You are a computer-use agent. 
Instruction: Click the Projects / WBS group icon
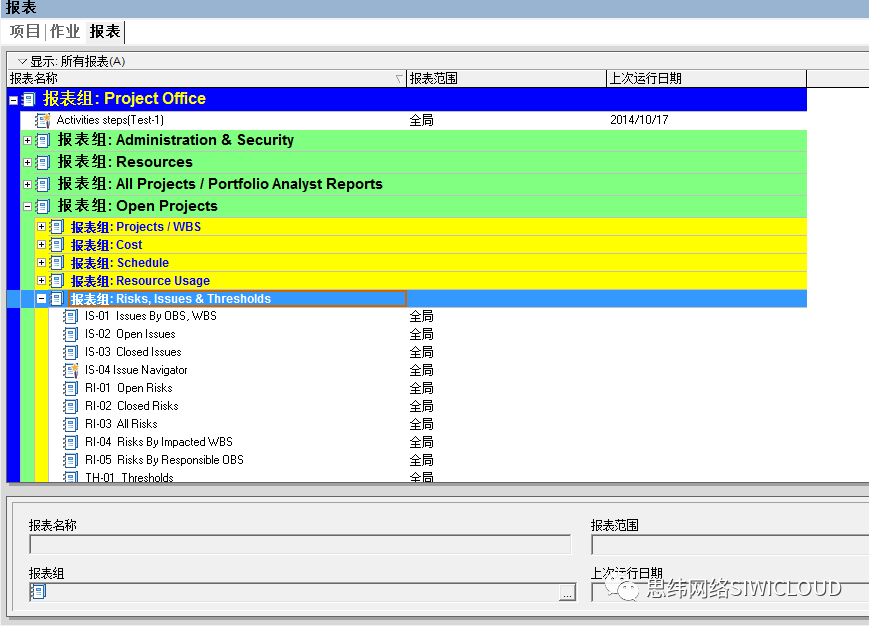click(57, 227)
